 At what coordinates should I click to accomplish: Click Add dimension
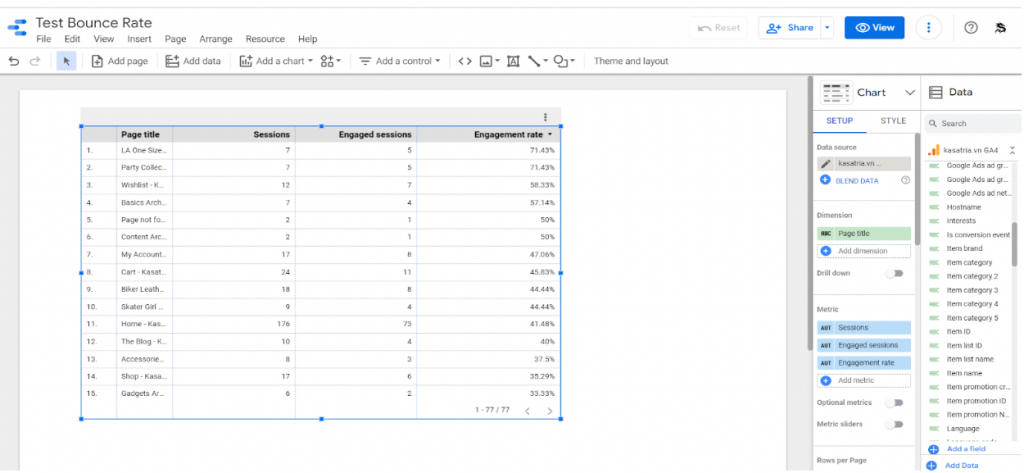863,251
